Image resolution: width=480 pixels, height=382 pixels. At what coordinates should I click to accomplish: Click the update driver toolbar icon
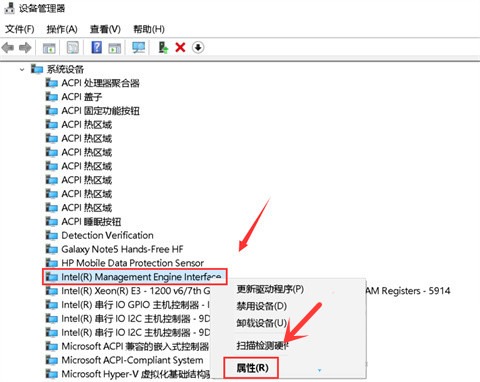(x=163, y=47)
